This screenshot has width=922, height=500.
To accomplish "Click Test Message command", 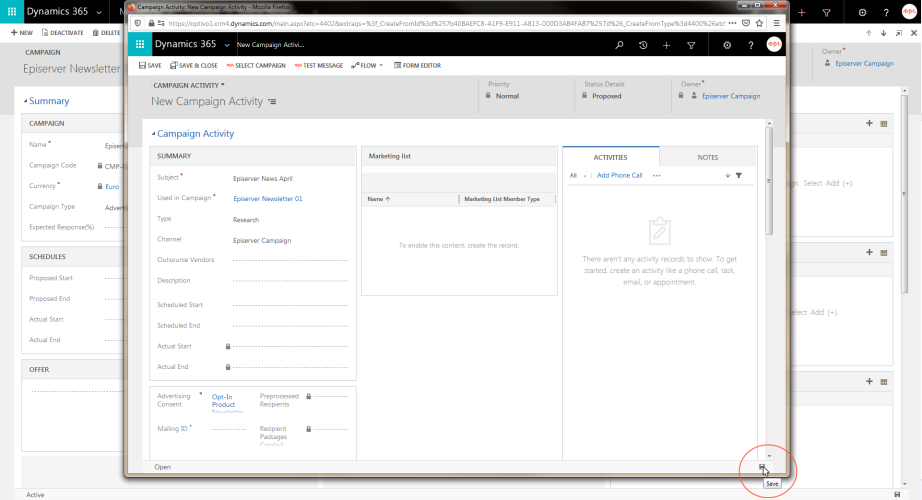I will 319,65.
